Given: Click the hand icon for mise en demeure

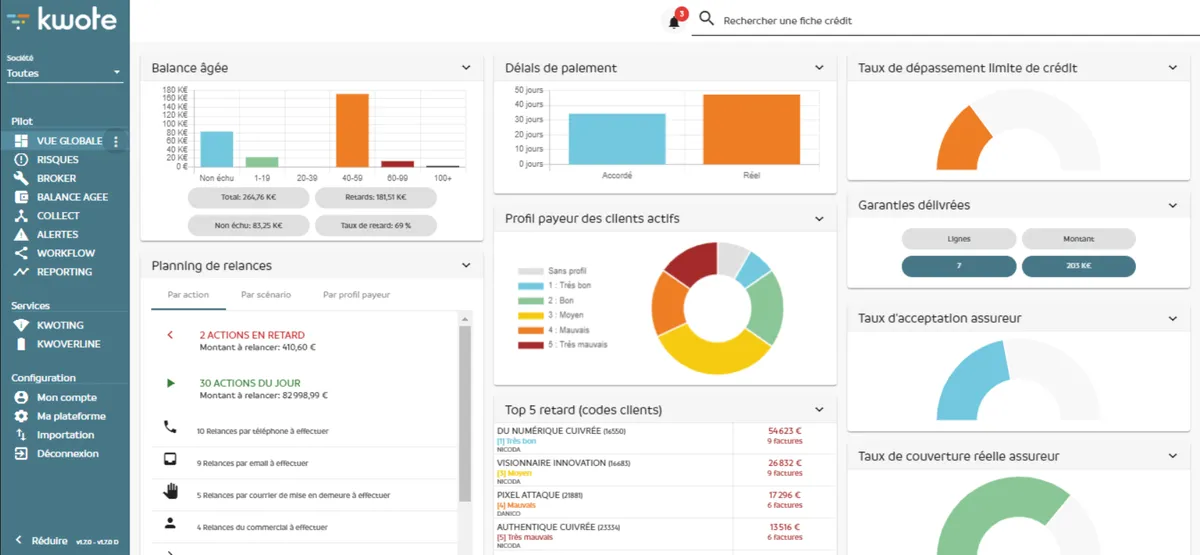Looking at the screenshot, I should [x=170, y=491].
